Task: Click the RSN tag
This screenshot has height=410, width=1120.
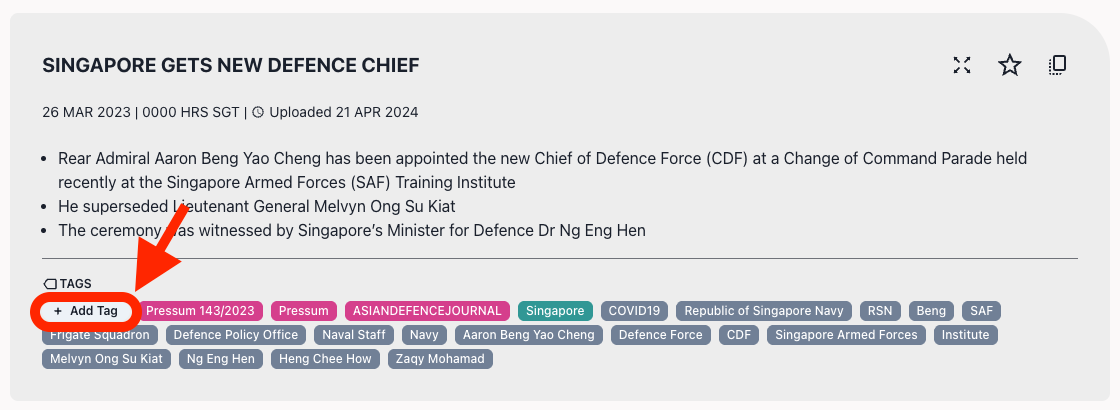Action: 880,311
